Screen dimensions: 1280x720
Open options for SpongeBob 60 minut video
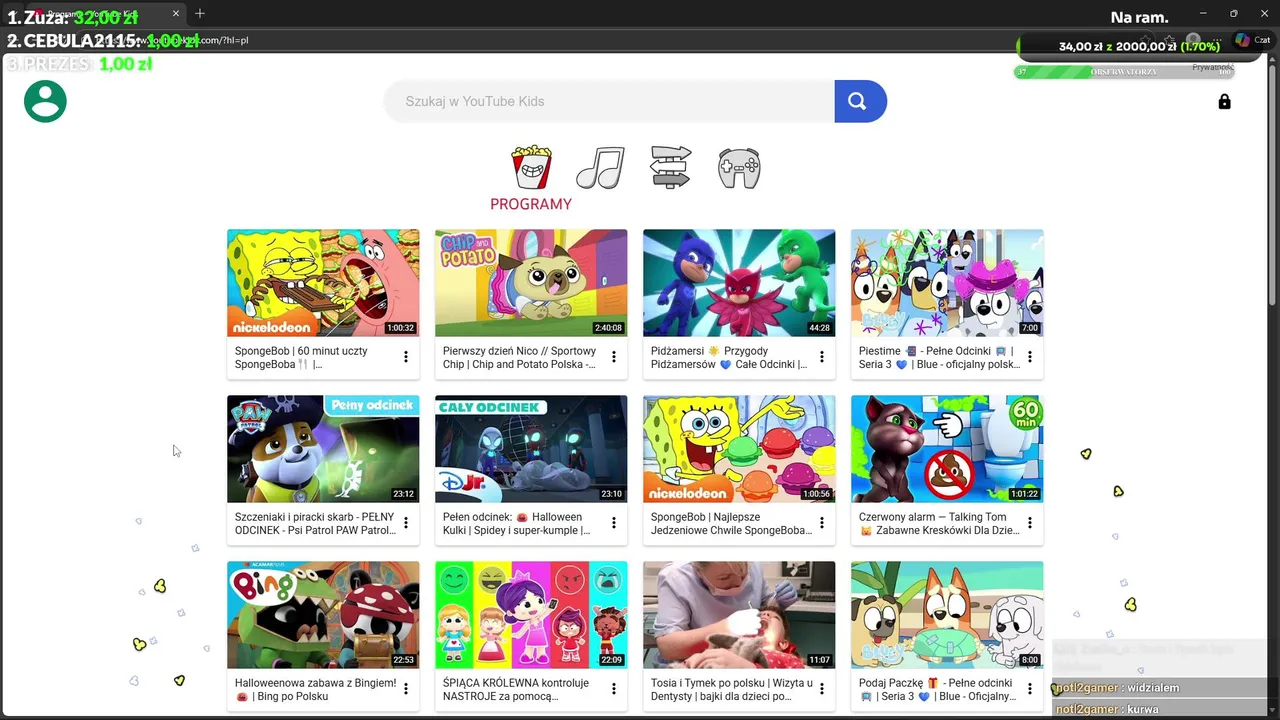[406, 357]
